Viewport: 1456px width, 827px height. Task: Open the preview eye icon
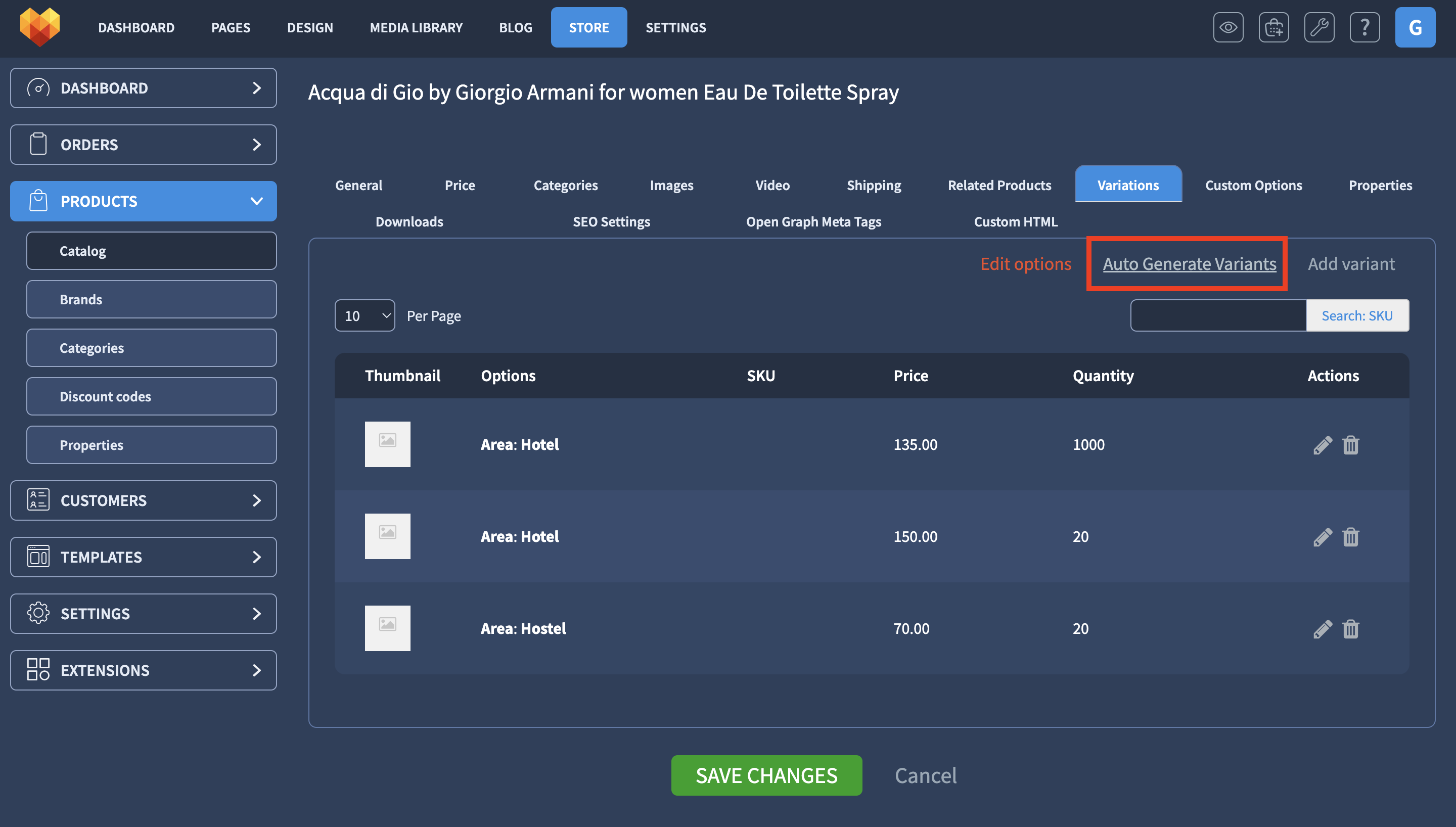point(1227,27)
